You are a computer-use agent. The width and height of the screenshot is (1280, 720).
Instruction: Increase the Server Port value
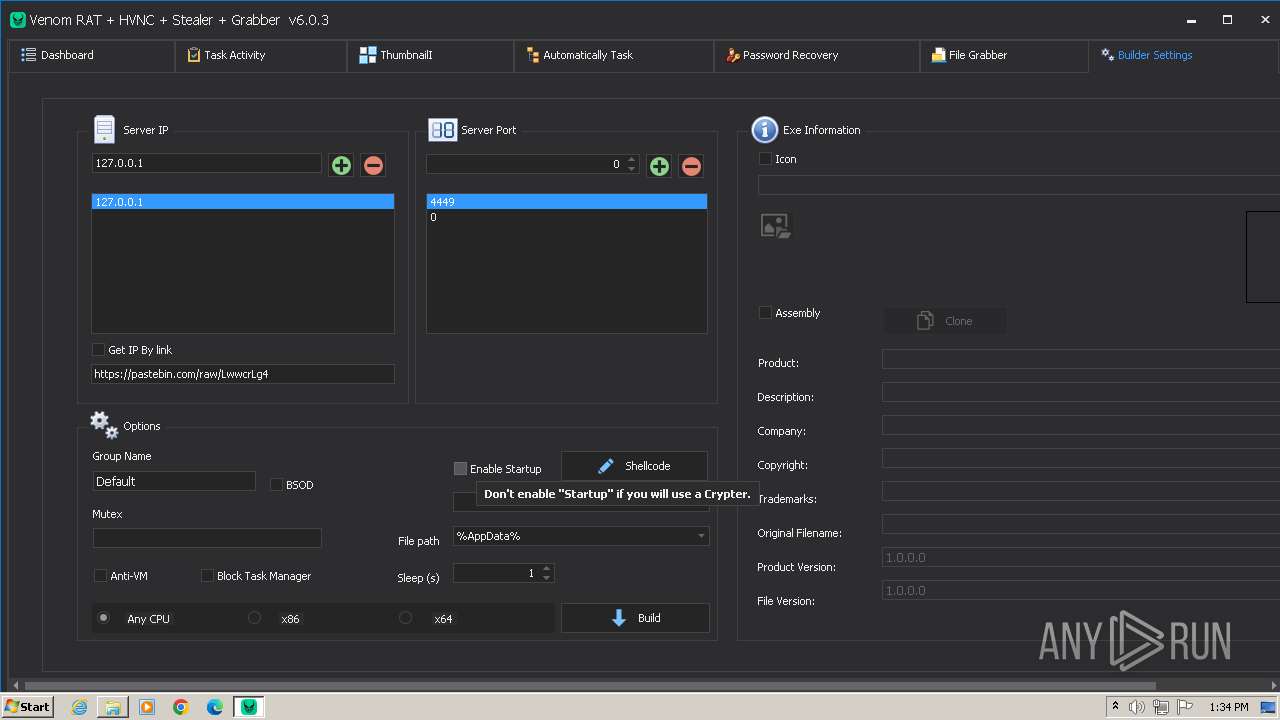[631, 160]
